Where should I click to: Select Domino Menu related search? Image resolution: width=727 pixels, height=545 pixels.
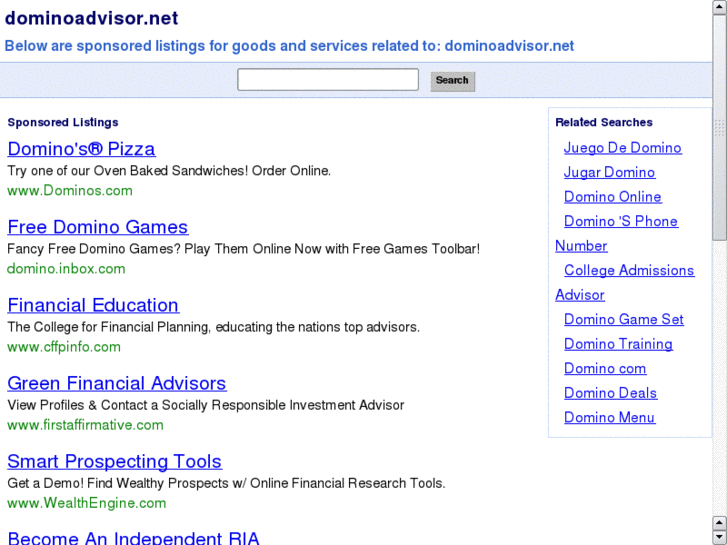[x=609, y=417]
